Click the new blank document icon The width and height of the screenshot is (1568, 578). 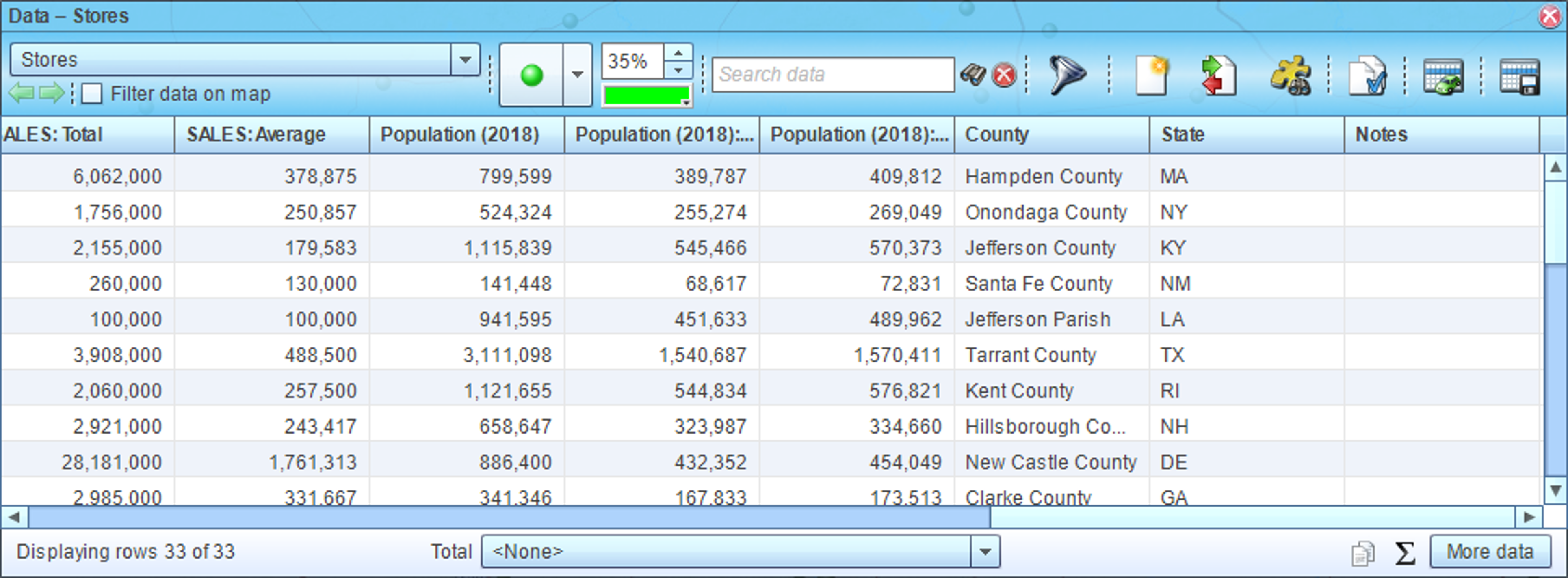pyautogui.click(x=1152, y=75)
